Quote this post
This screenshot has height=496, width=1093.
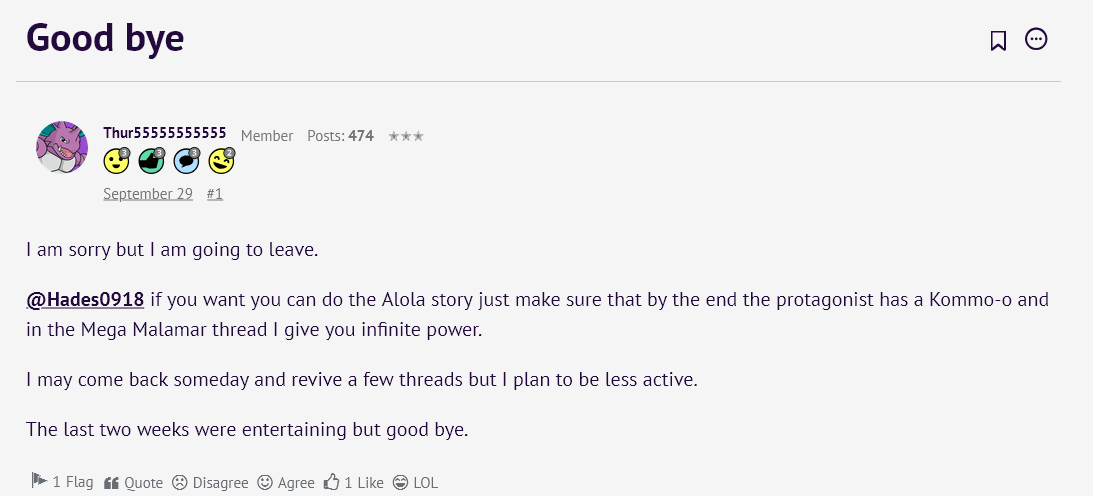133,482
